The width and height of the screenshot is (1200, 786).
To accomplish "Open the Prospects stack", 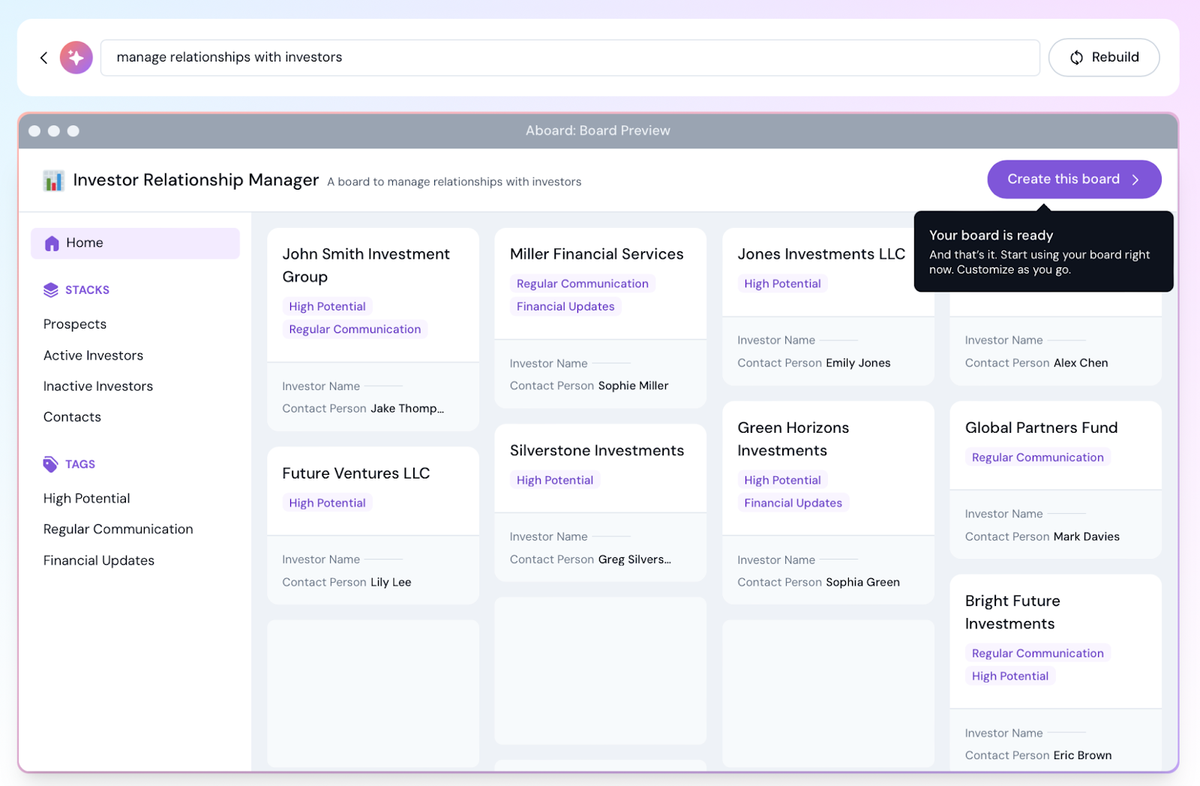I will 75,323.
